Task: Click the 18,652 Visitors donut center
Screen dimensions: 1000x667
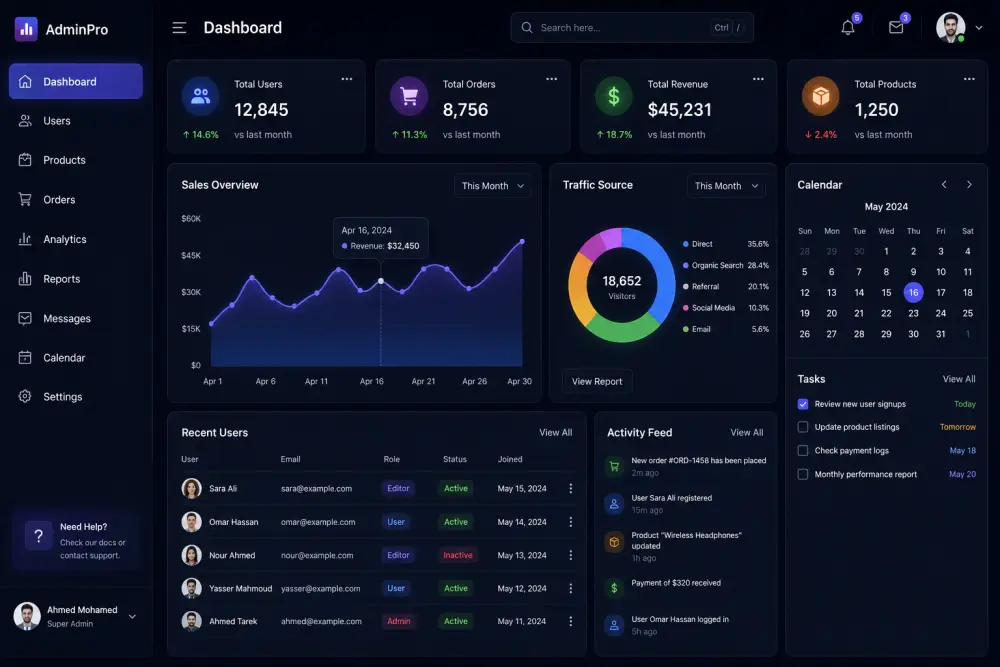Action: pos(622,286)
